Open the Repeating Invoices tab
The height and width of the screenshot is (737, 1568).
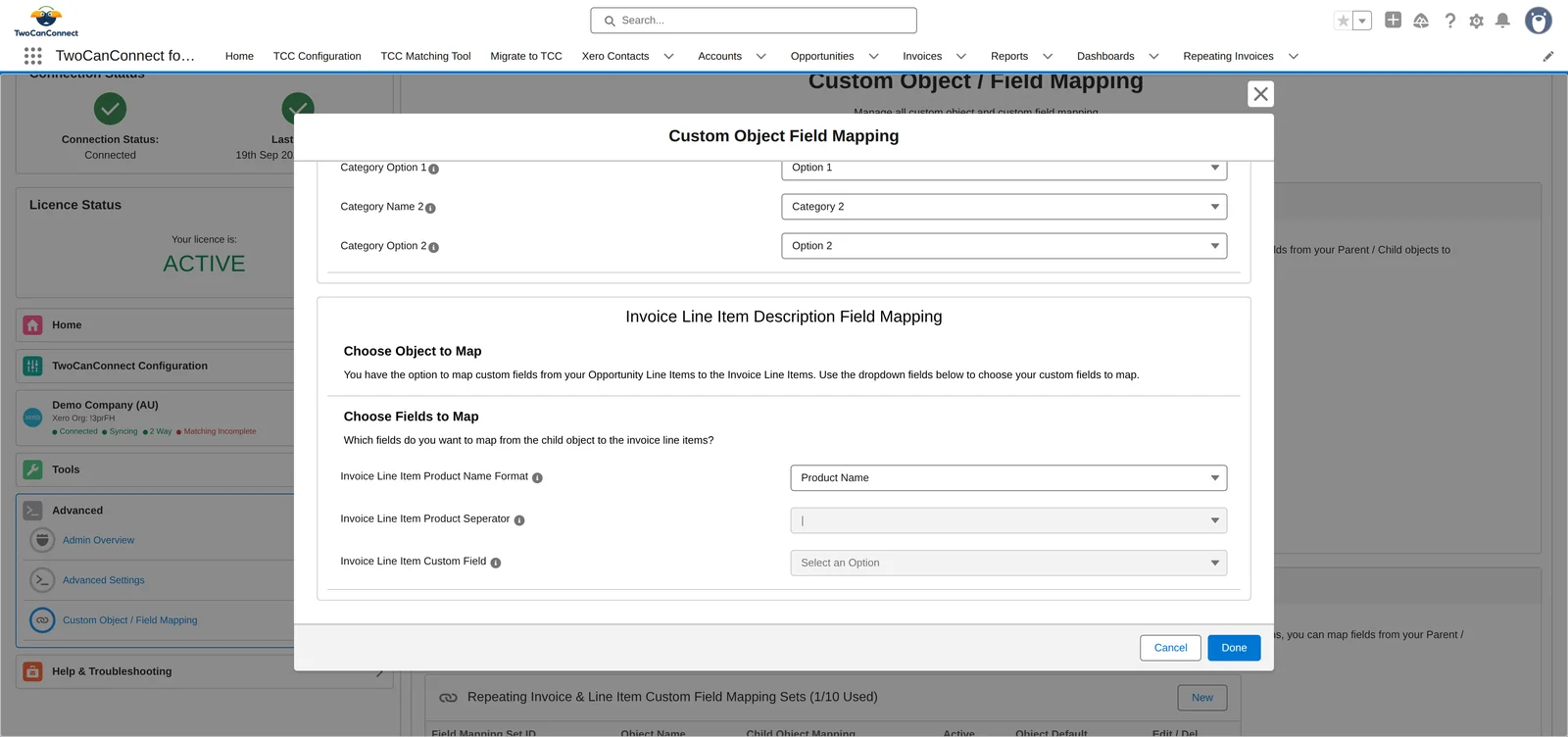tap(1228, 56)
